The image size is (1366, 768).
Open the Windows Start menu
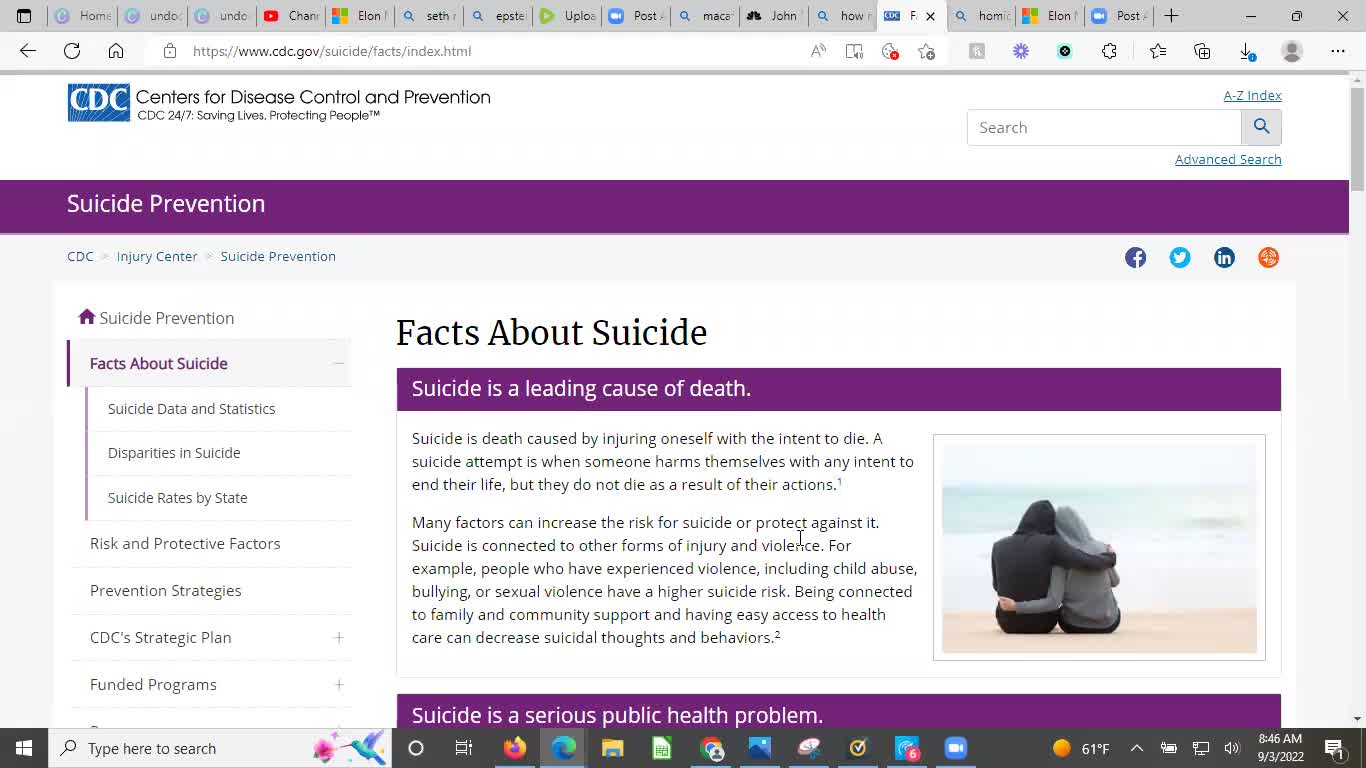click(x=24, y=748)
